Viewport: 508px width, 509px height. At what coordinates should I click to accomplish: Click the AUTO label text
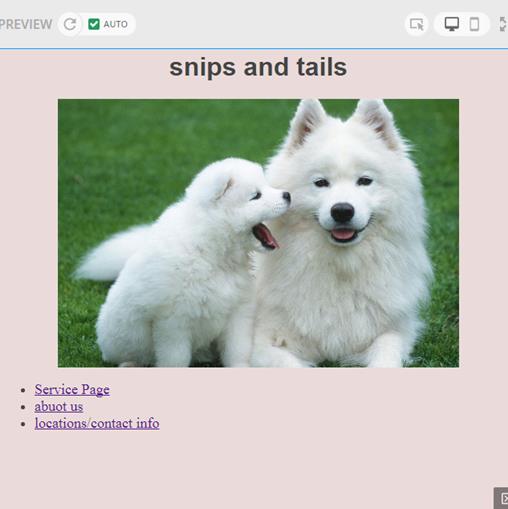(115, 24)
